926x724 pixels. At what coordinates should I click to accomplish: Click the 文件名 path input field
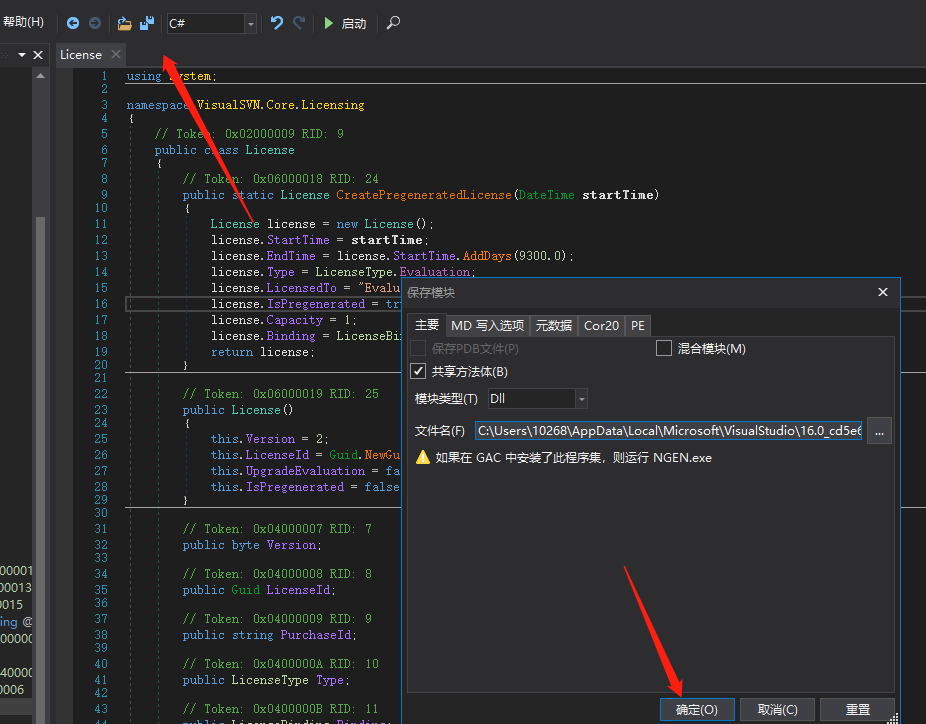point(669,431)
